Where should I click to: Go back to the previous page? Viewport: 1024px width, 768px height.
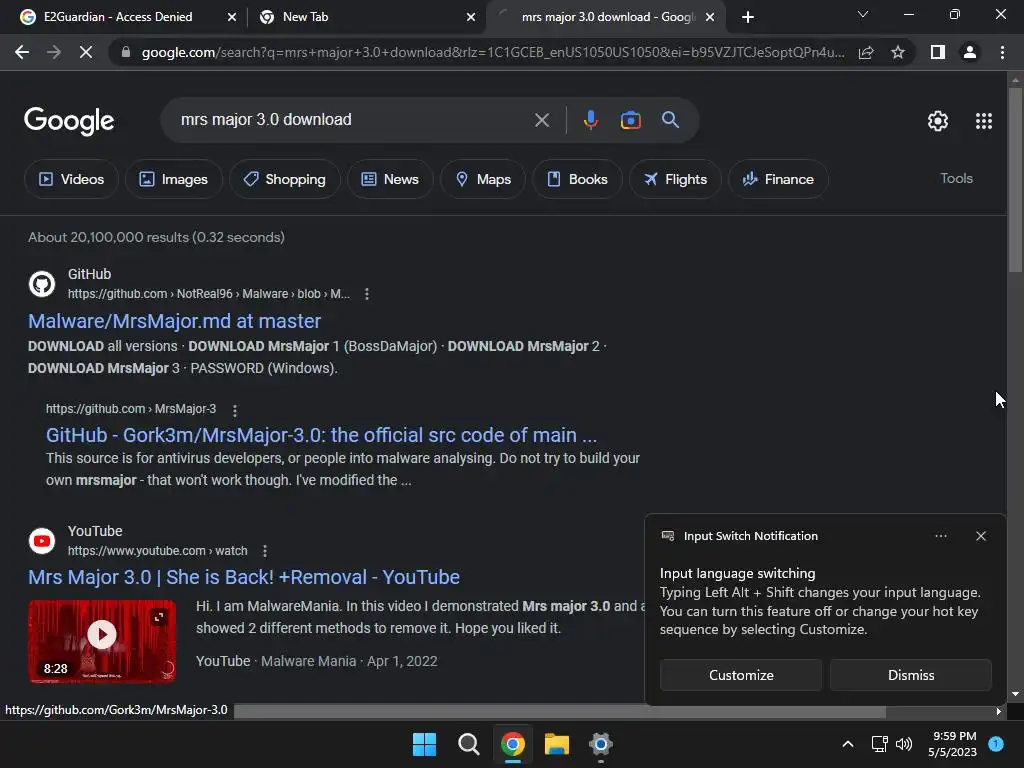[x=22, y=52]
